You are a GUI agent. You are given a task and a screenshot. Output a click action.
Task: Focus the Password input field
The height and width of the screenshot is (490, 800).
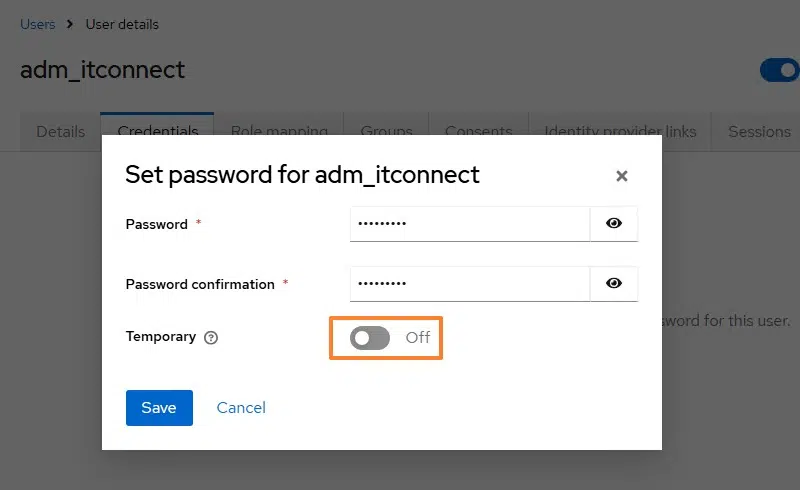[469, 224]
